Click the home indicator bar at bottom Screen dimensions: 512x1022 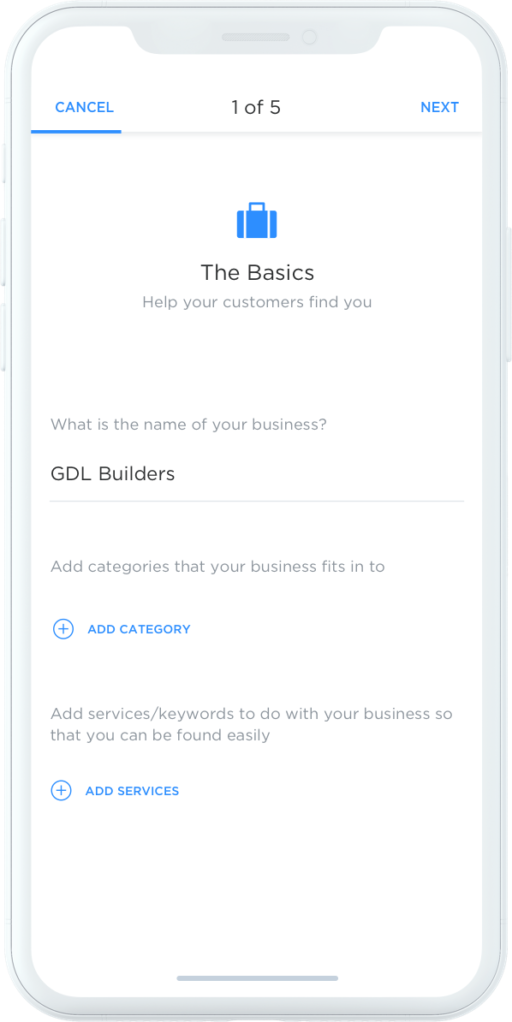tap(257, 978)
